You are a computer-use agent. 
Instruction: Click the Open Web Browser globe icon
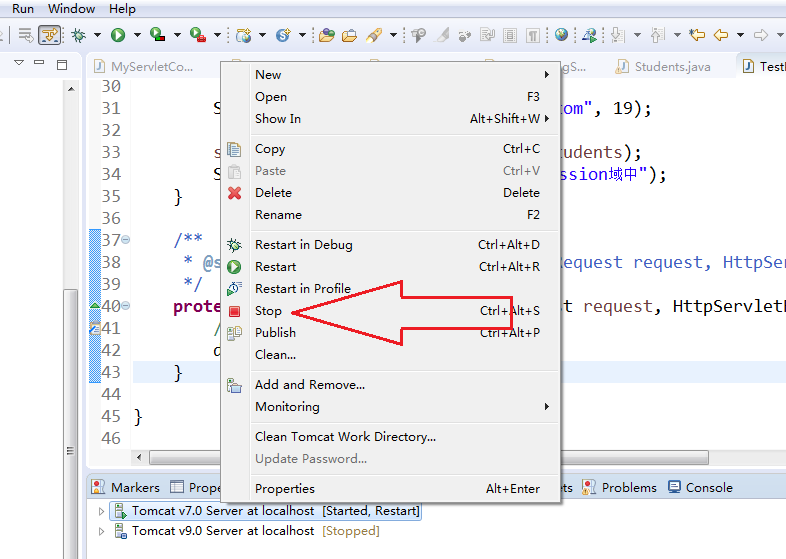(561, 35)
